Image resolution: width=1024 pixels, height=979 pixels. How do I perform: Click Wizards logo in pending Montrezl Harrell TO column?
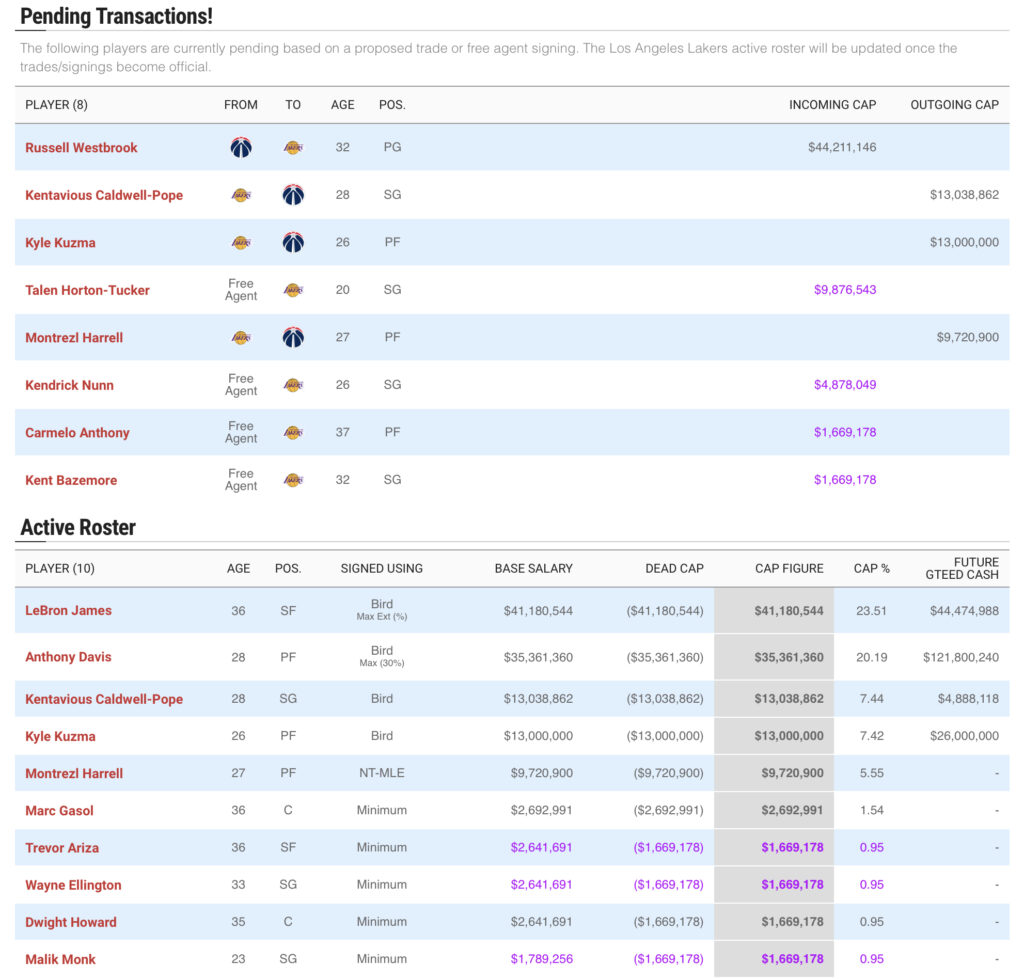click(x=293, y=338)
